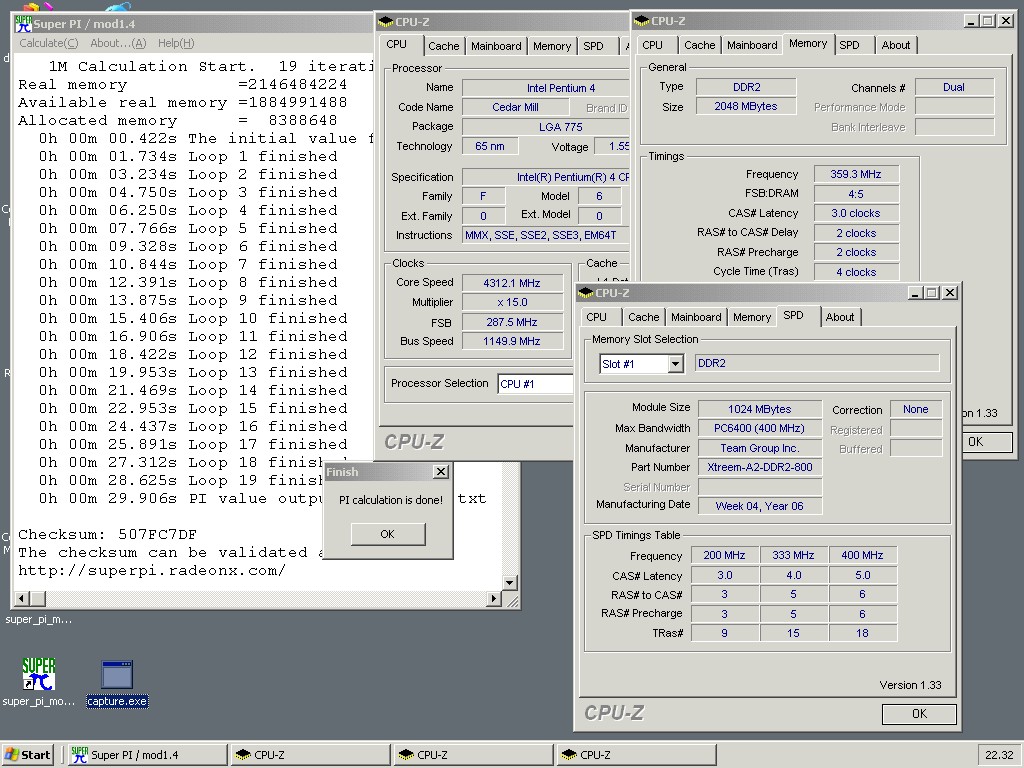Click the http://superpi.radeonx.com/ URL text

[152, 570]
